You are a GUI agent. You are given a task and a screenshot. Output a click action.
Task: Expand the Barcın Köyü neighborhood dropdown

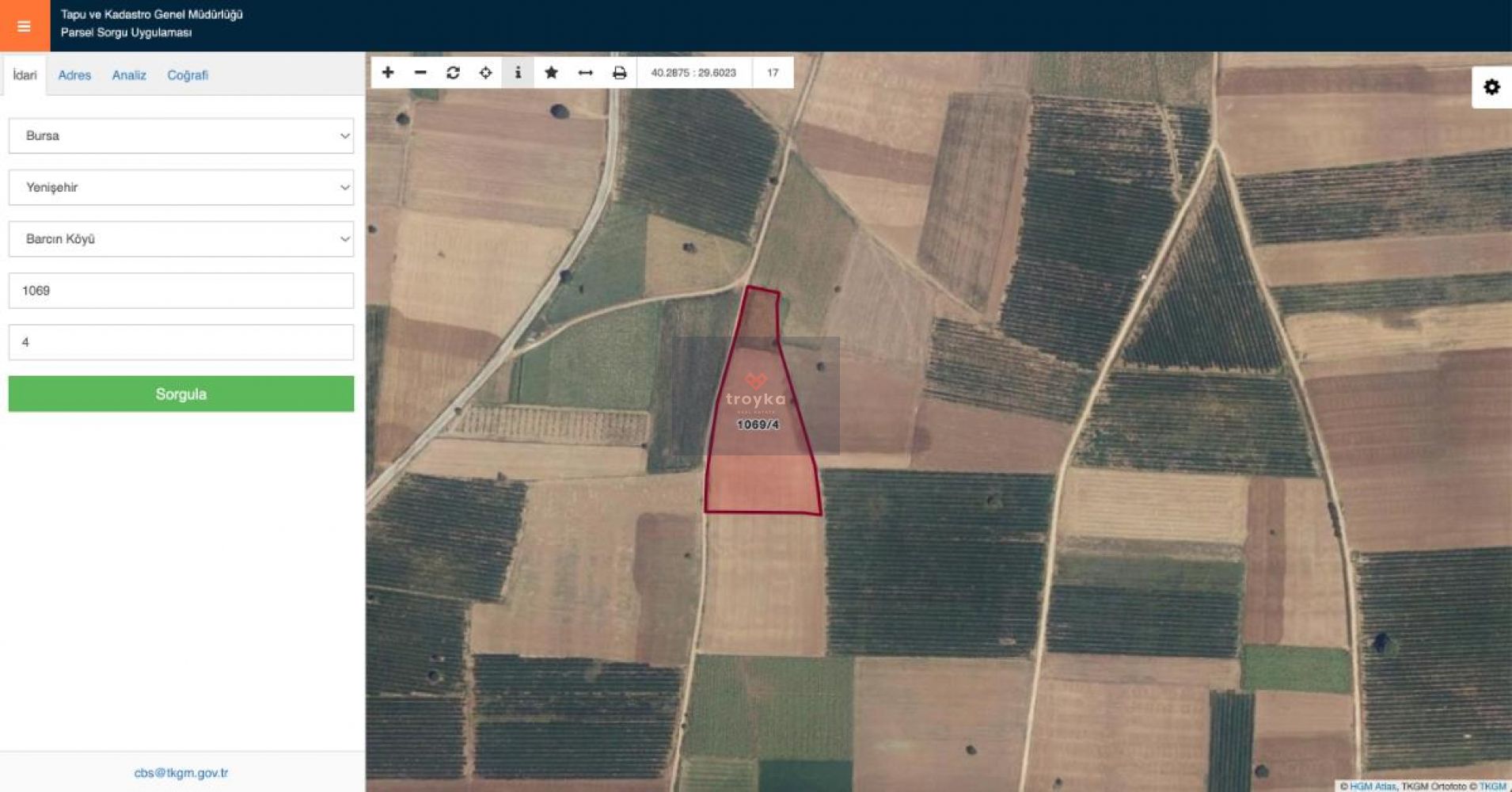180,239
